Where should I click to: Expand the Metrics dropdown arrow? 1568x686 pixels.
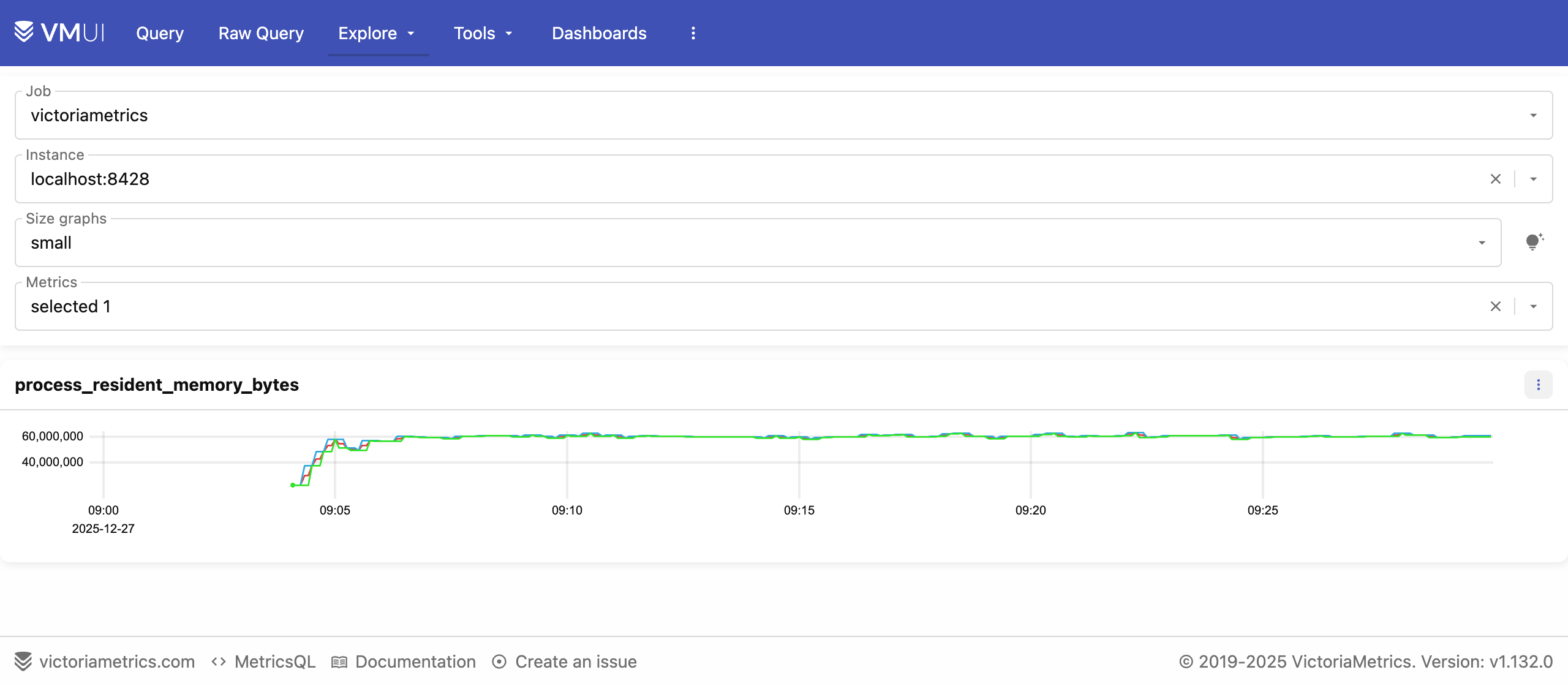1533,306
